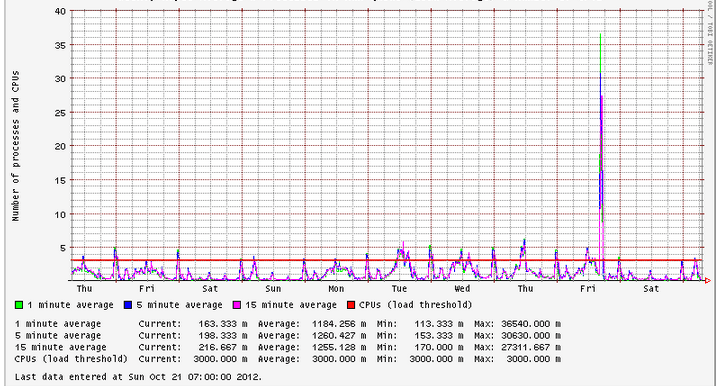
Task: Click '15 minute average' row label in statistics table
Action: (61, 347)
